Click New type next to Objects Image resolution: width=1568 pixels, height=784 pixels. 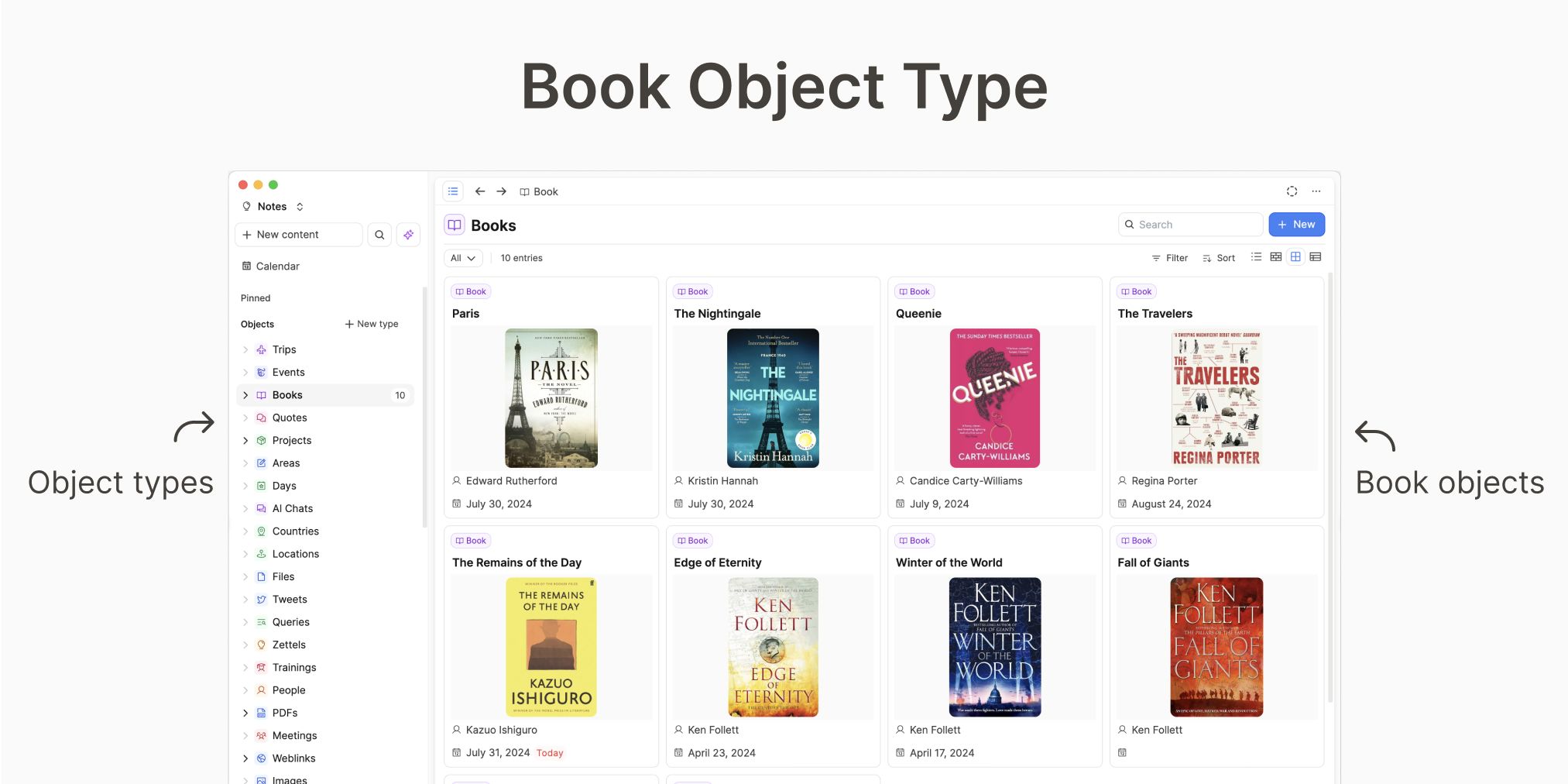tap(372, 324)
